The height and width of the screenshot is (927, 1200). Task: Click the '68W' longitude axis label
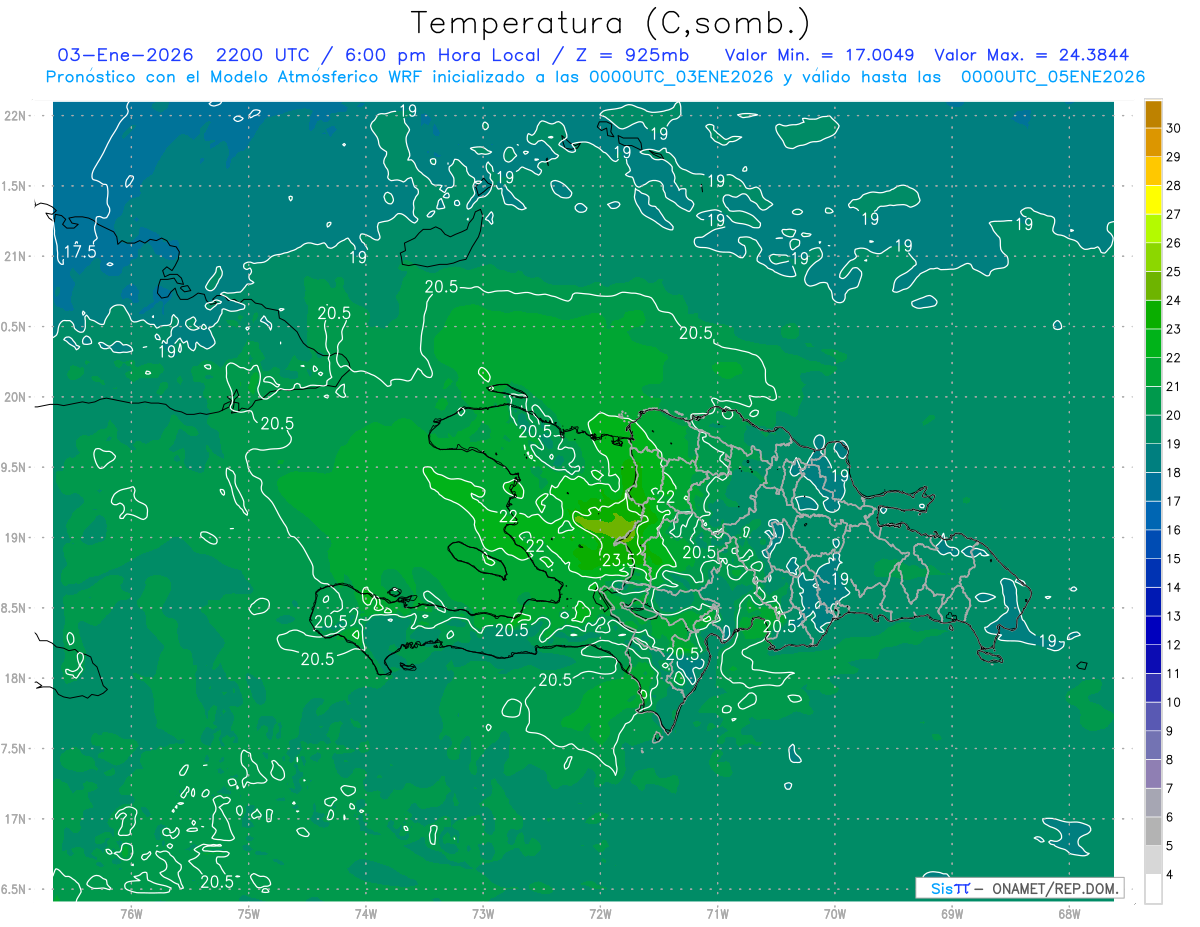pyautogui.click(x=1069, y=913)
